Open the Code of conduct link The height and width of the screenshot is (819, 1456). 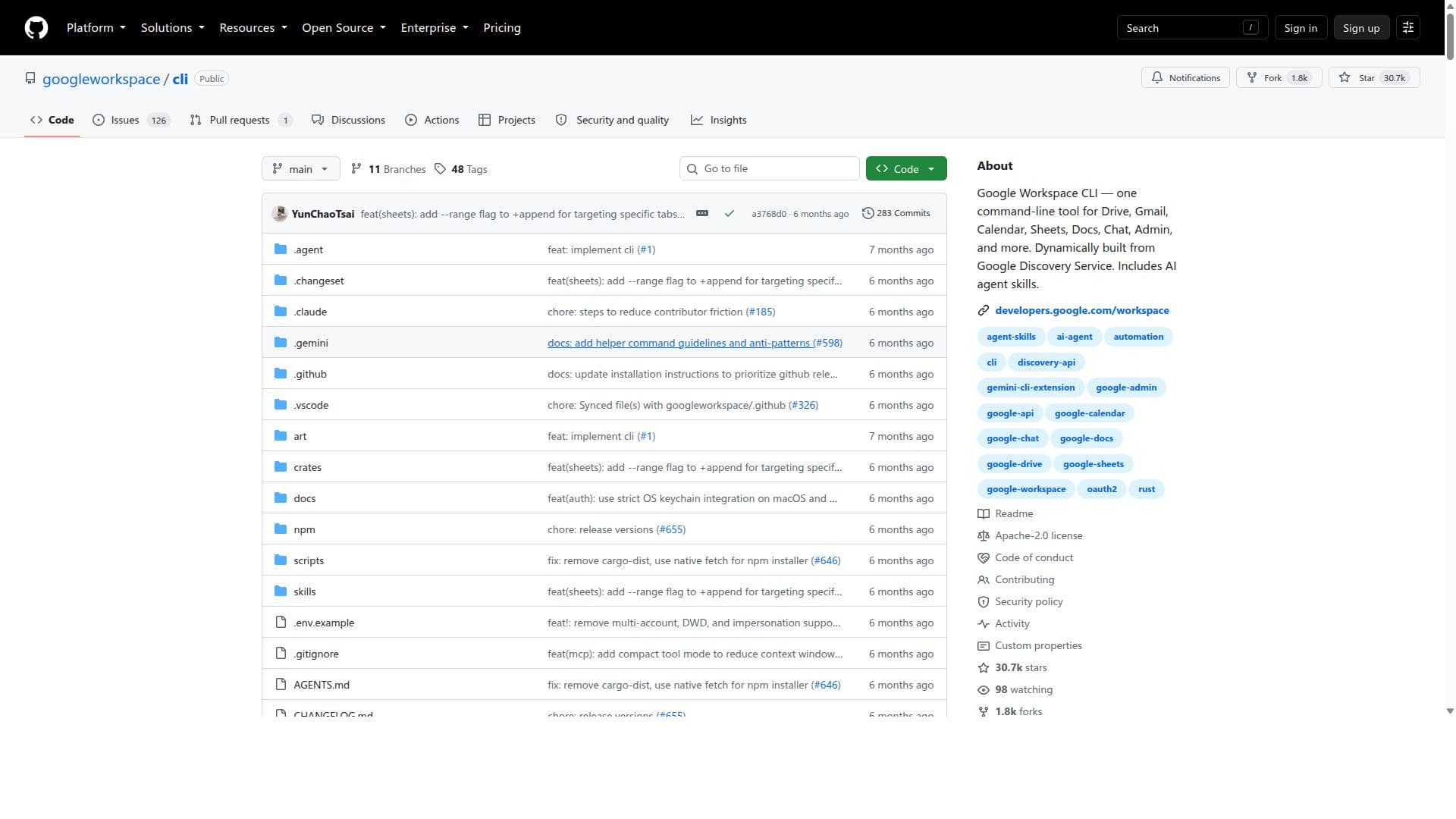coord(1025,558)
